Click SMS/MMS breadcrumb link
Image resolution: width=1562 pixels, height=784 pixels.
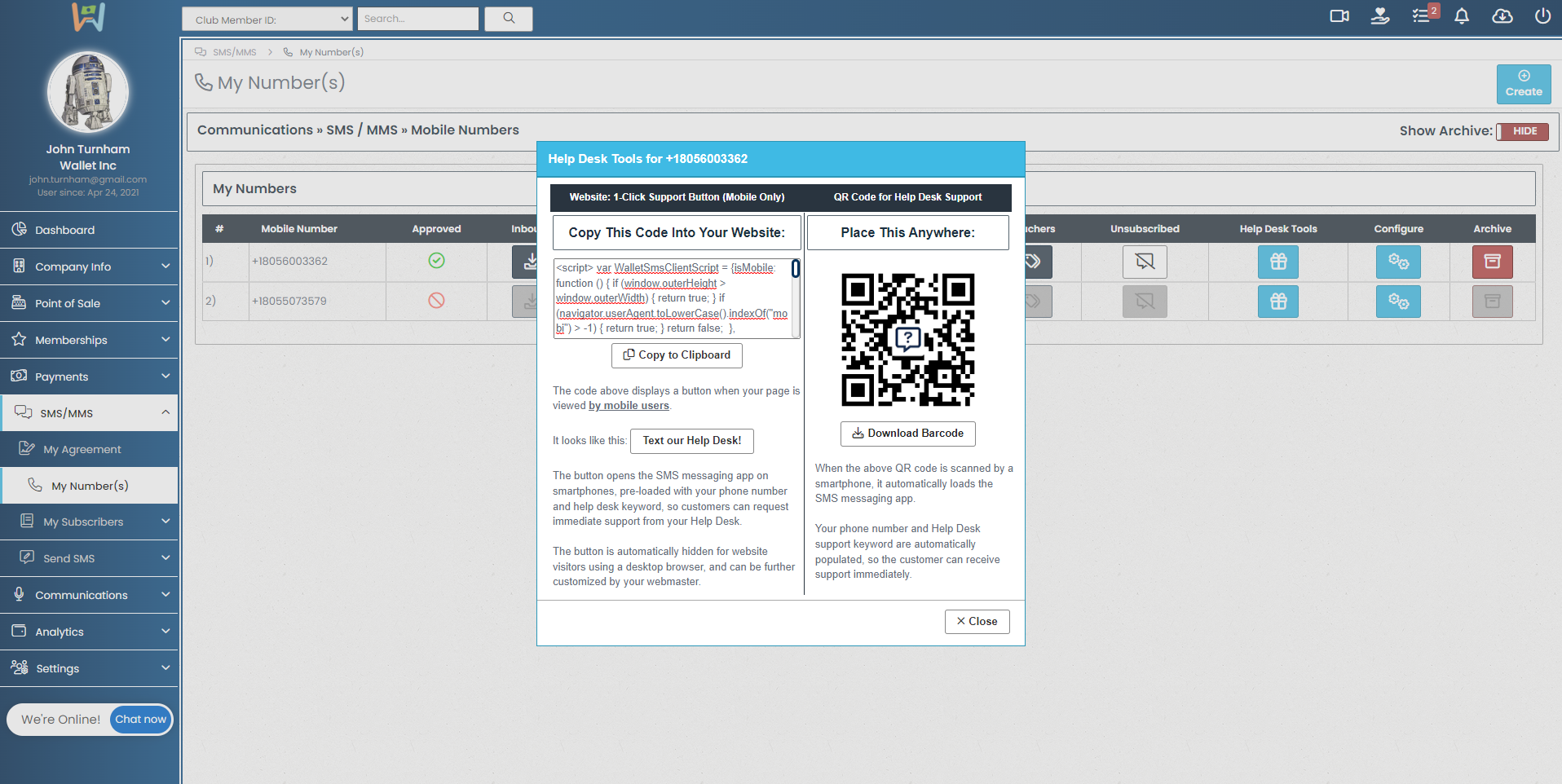234,52
